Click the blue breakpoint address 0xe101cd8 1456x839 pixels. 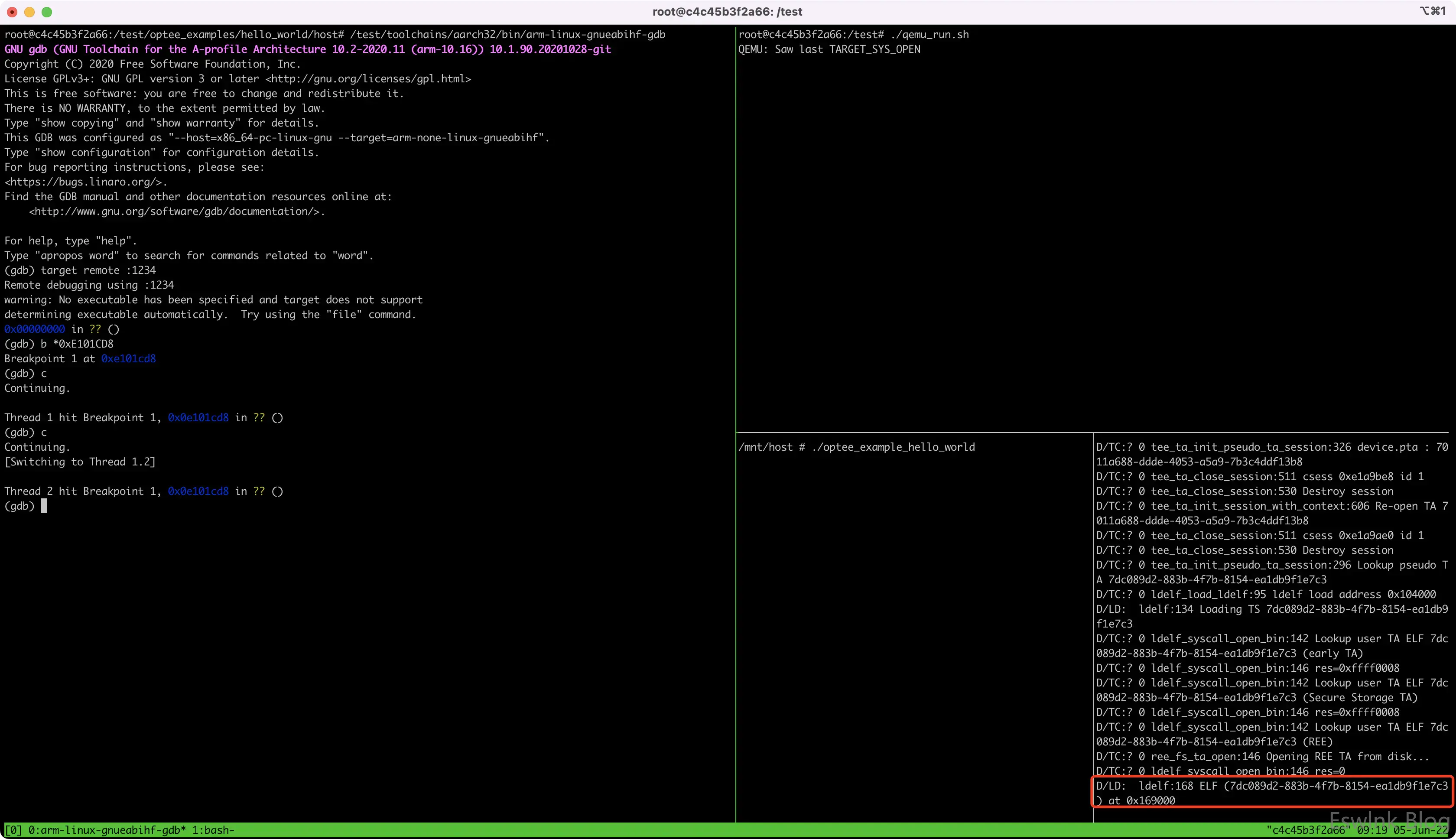click(x=129, y=358)
